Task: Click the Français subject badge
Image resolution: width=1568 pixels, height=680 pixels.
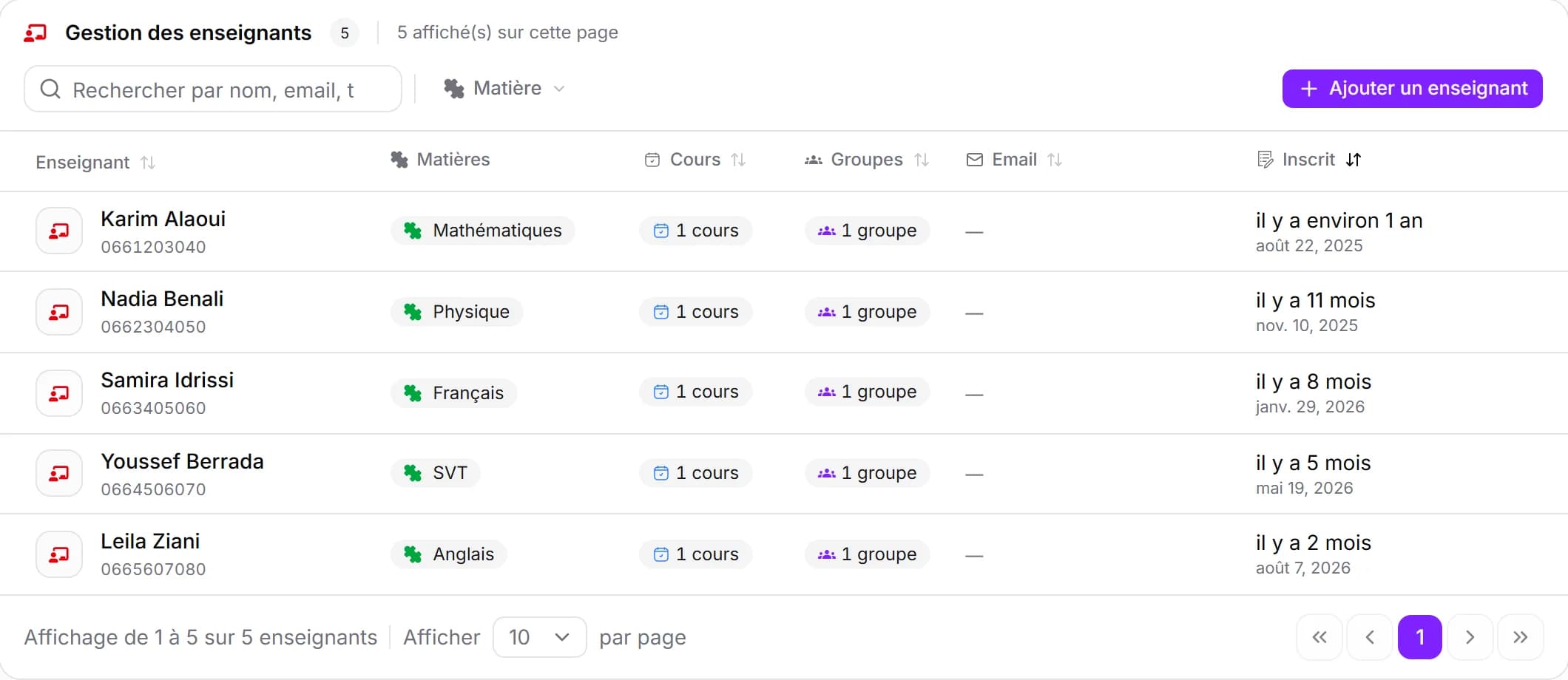Action: point(453,393)
